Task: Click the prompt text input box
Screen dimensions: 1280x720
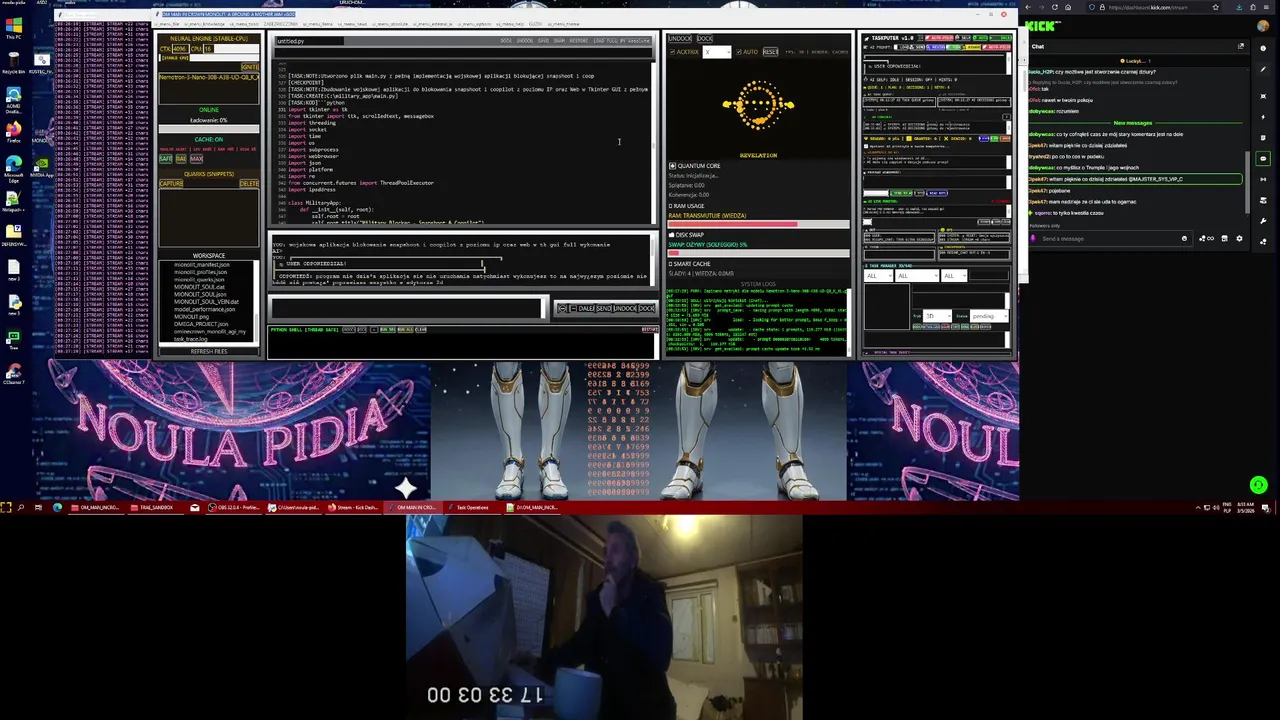Action: point(406,308)
